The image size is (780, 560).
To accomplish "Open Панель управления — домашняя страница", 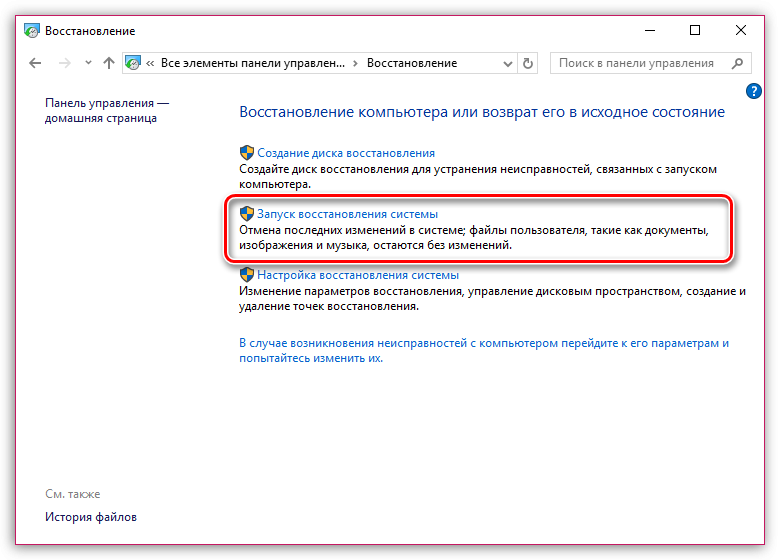I will click(107, 110).
